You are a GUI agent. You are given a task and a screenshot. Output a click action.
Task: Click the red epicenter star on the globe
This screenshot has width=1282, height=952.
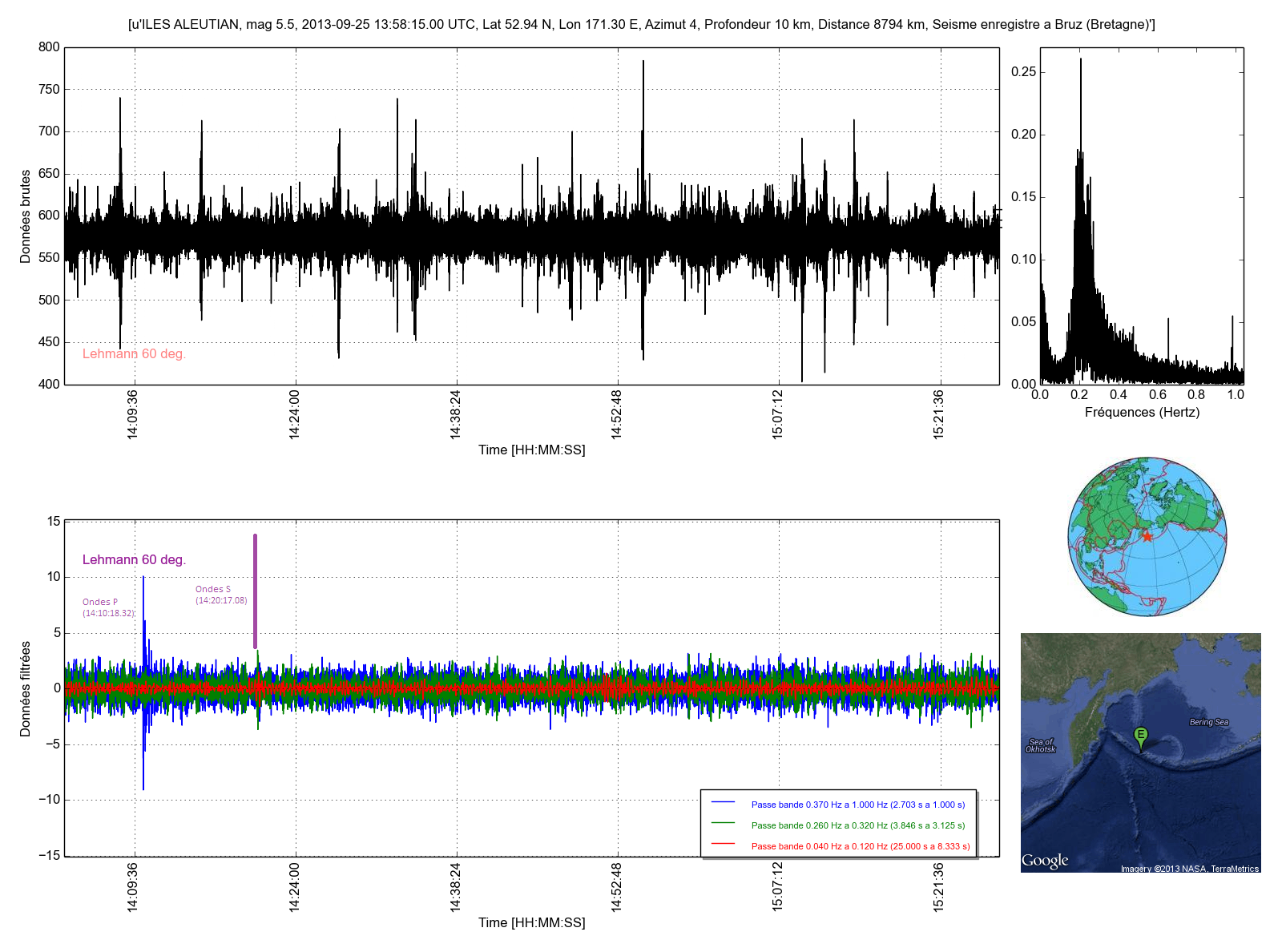pos(1147,536)
